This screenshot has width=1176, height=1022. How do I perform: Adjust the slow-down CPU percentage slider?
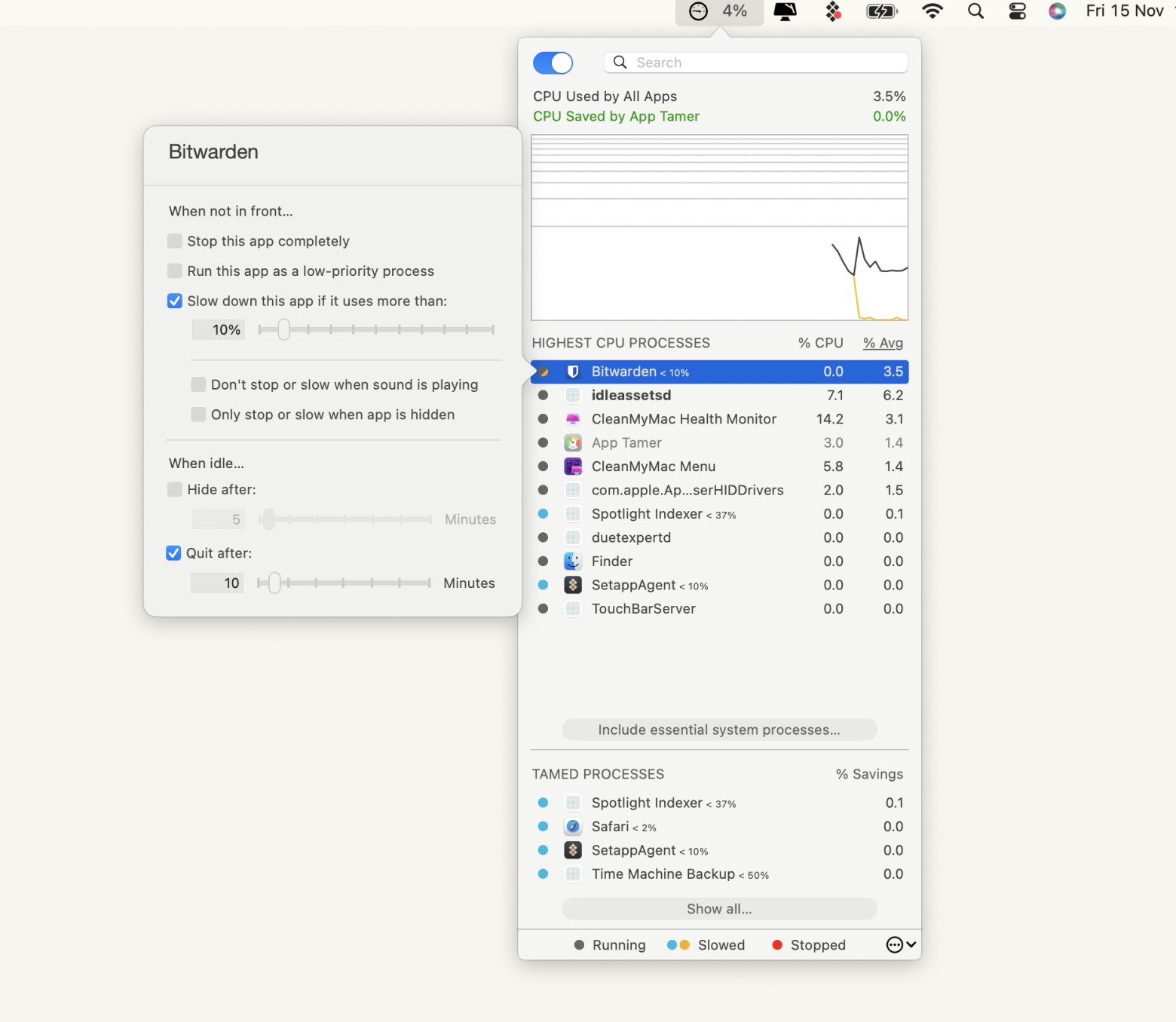click(x=283, y=329)
